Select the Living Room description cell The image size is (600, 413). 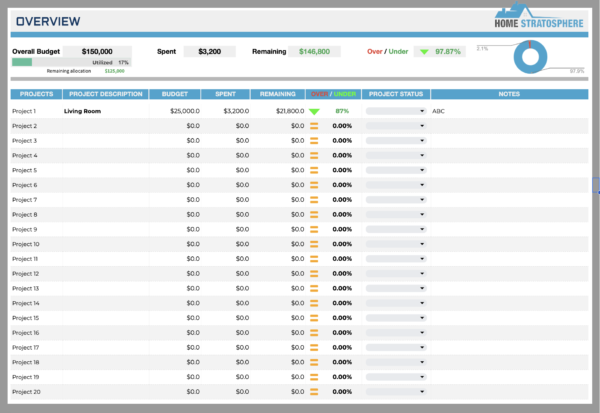[x=106, y=111]
